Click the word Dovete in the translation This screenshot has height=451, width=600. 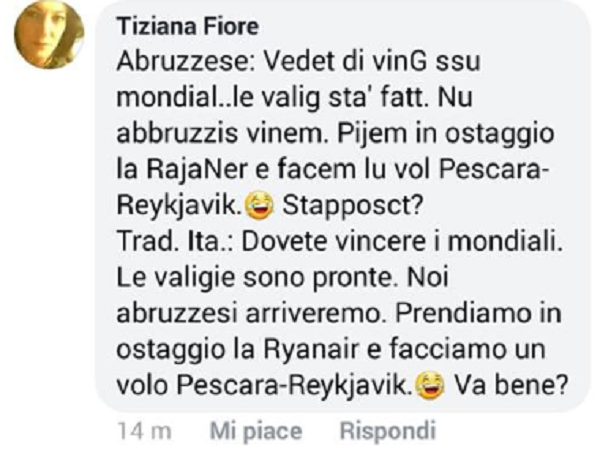point(280,241)
